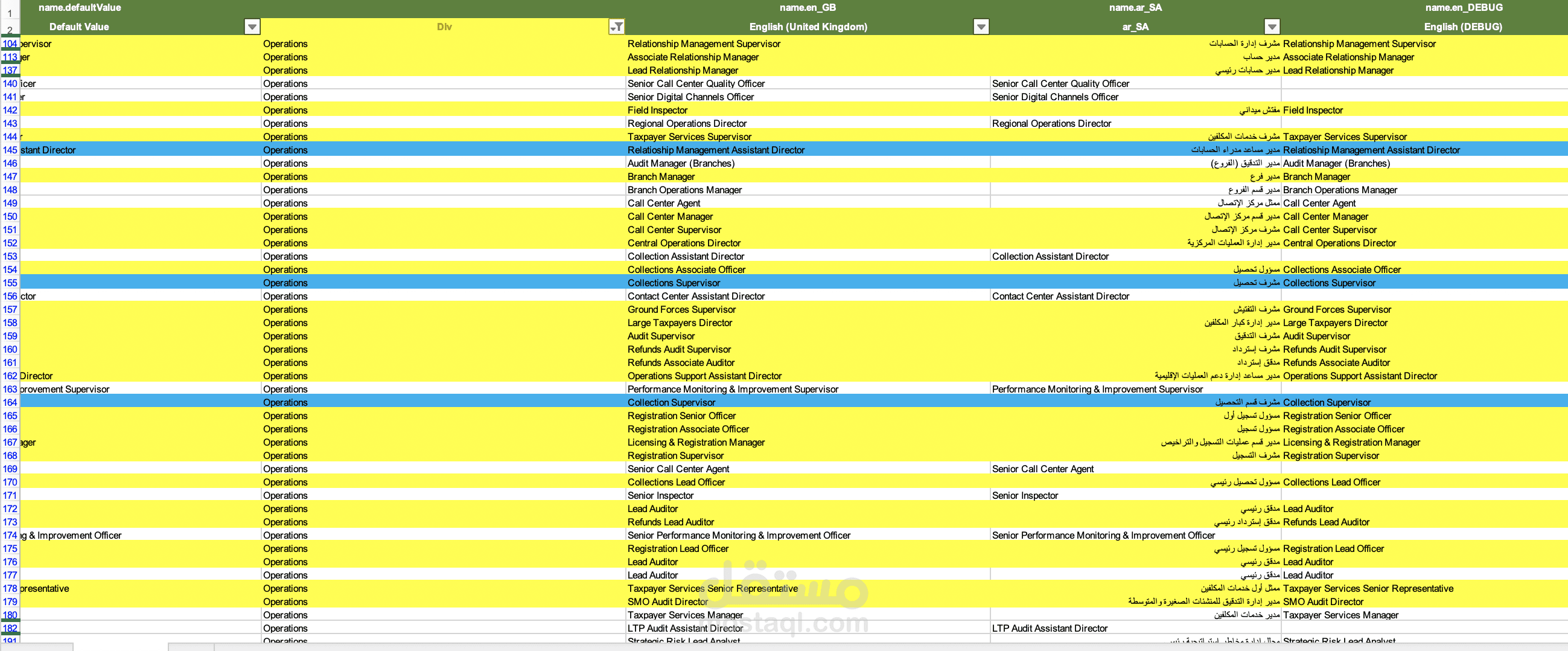
Task: Click Branch Manager in English (DEBUG) column
Action: click(x=1316, y=176)
